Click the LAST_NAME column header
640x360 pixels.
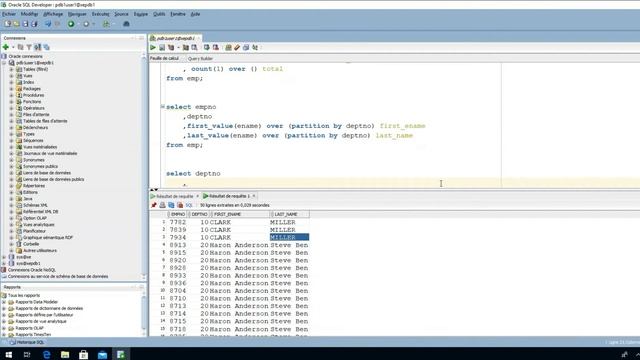click(x=289, y=214)
